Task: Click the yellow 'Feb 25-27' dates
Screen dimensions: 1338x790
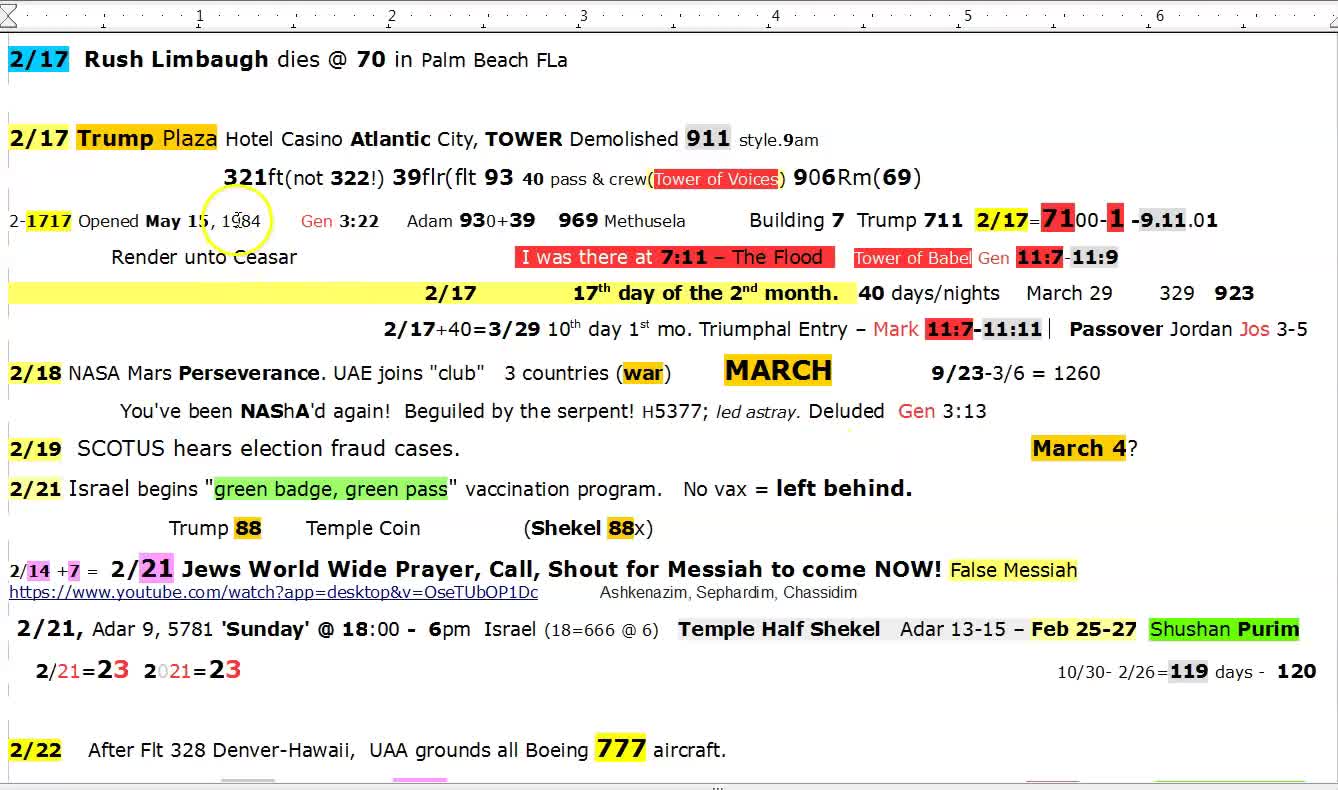Action: [1084, 629]
